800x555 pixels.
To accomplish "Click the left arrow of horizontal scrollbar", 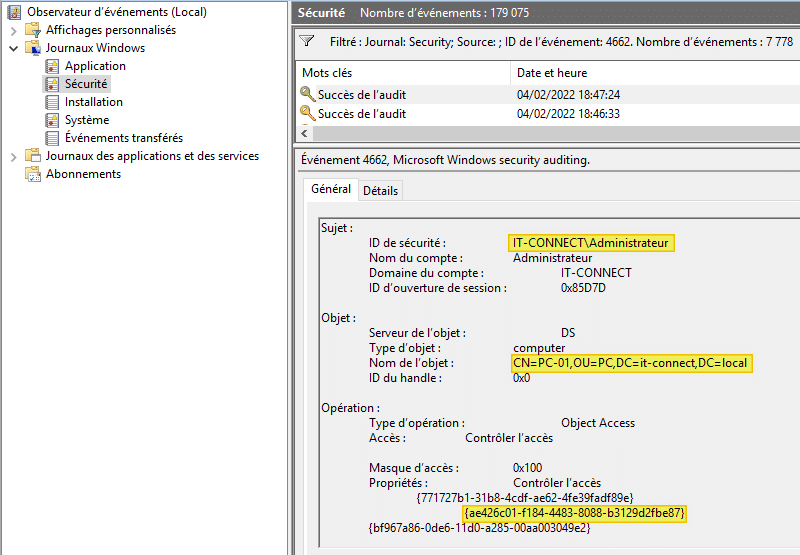I will [x=305, y=134].
